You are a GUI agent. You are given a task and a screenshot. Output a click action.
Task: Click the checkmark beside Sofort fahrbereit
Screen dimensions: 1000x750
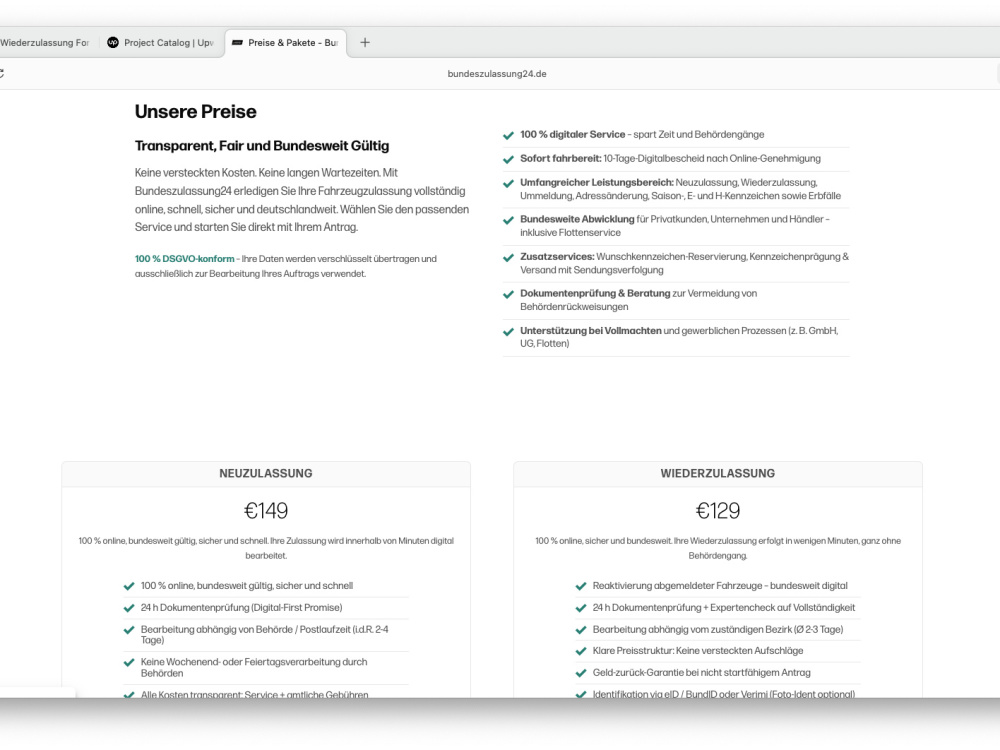[508, 159]
